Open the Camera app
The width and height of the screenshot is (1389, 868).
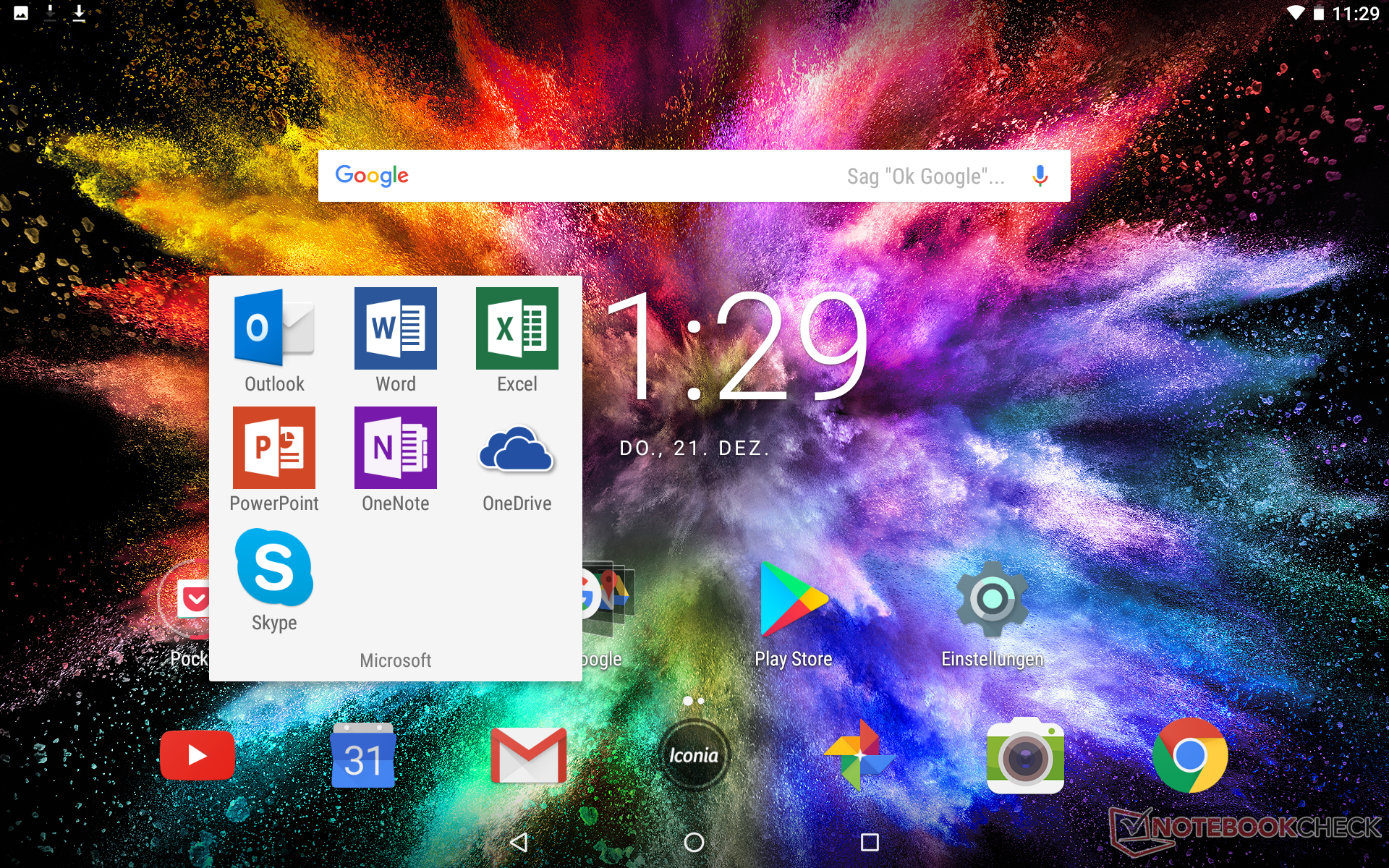1025,756
